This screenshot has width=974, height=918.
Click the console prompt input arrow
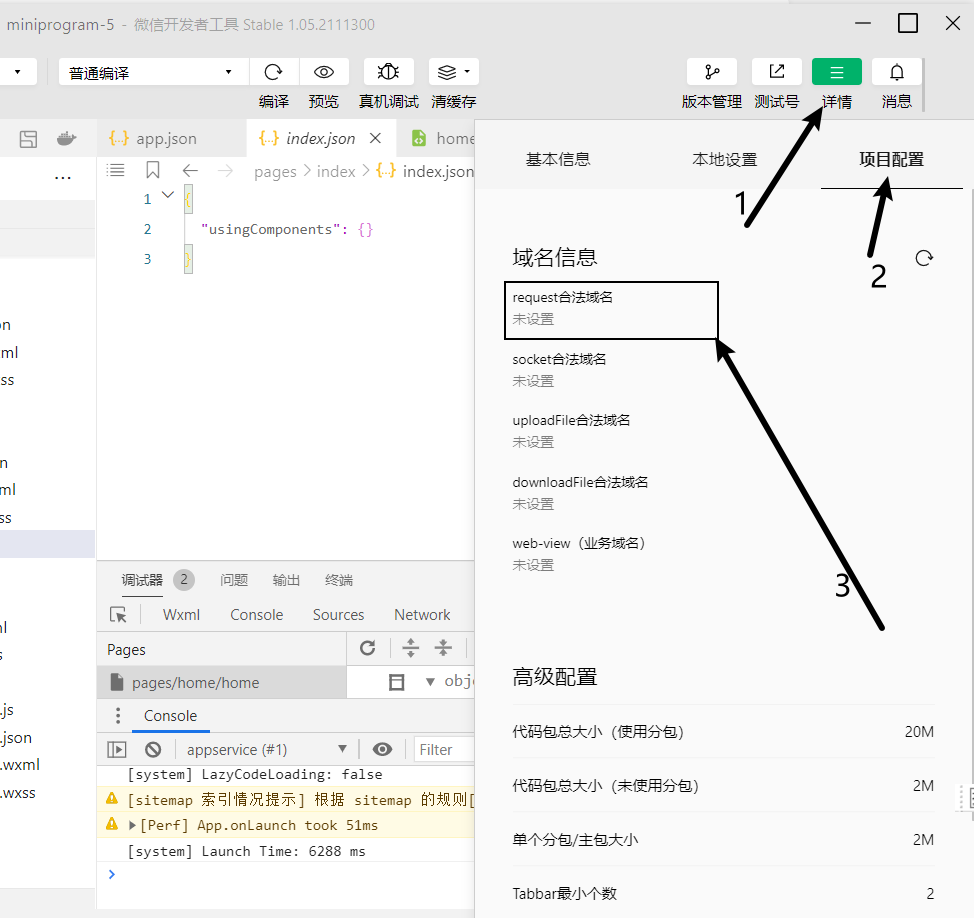(112, 875)
